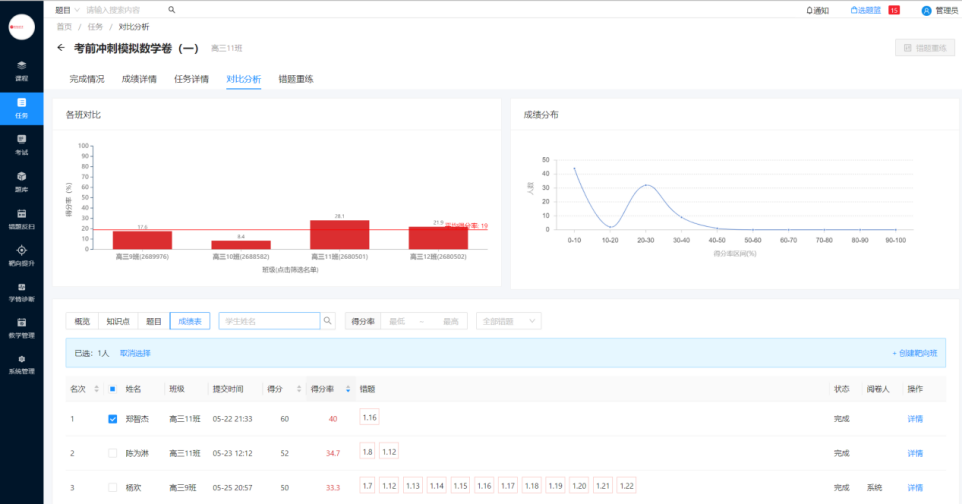
Task: Sort by 得分 column arrows
Action: point(299,389)
